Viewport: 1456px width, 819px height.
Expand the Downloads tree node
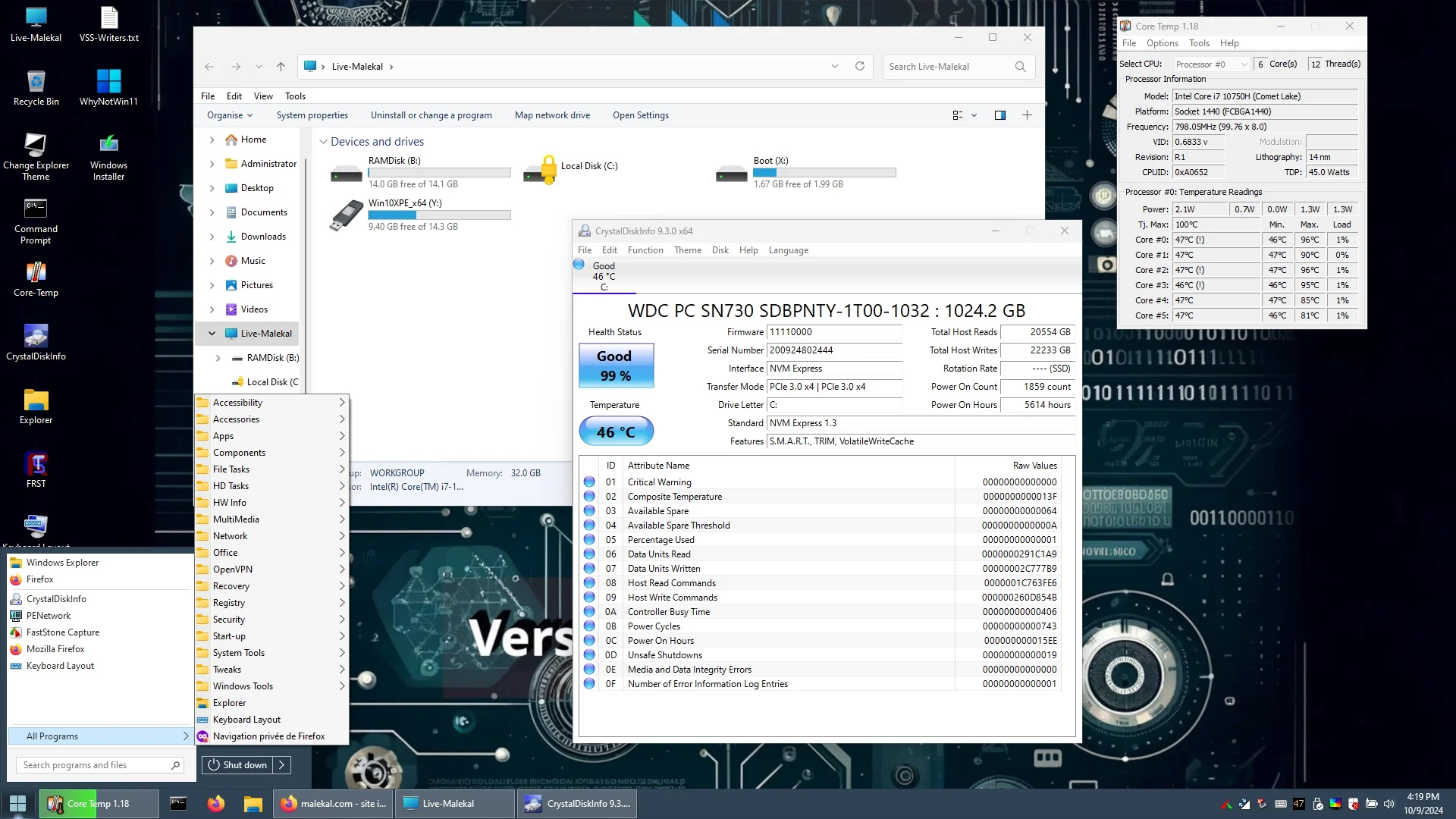[x=212, y=237]
